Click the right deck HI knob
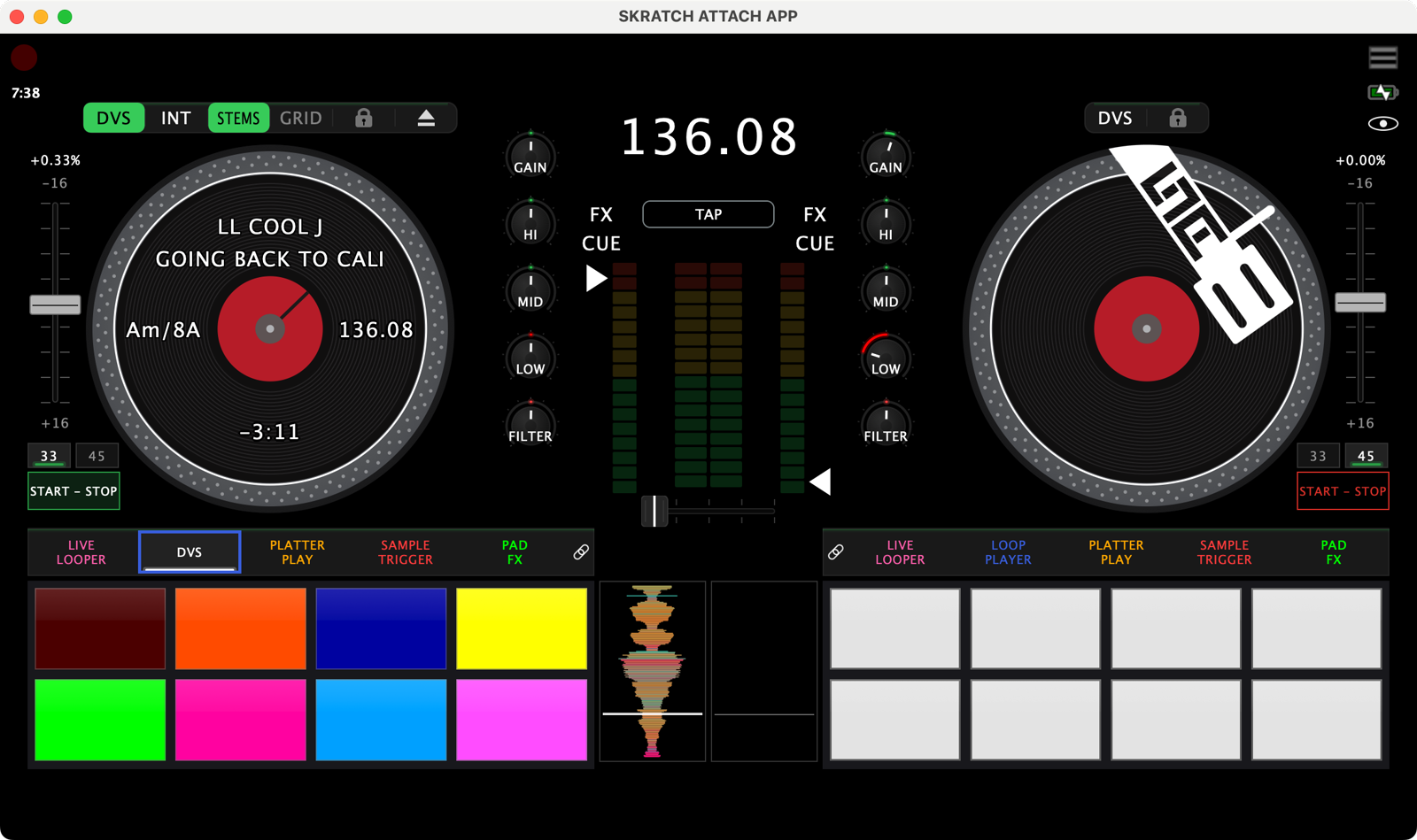The height and width of the screenshot is (840, 1417). click(886, 222)
